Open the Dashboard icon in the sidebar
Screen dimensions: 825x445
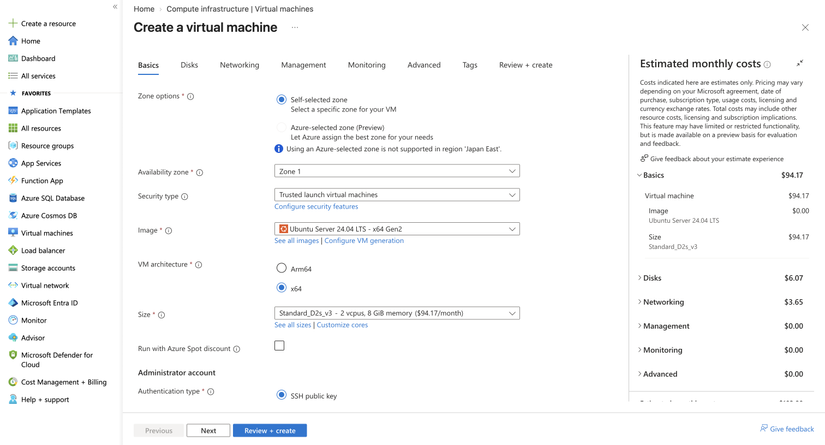[13, 58]
